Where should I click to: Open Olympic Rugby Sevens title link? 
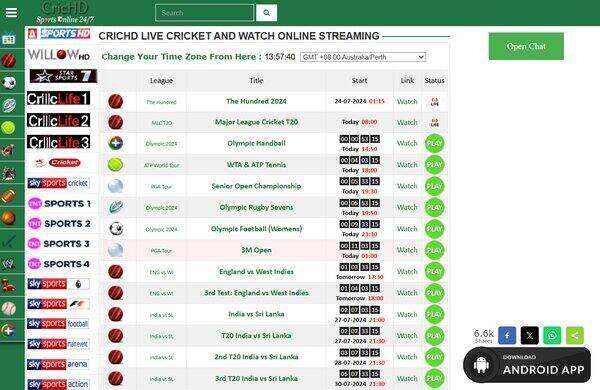pos(256,207)
